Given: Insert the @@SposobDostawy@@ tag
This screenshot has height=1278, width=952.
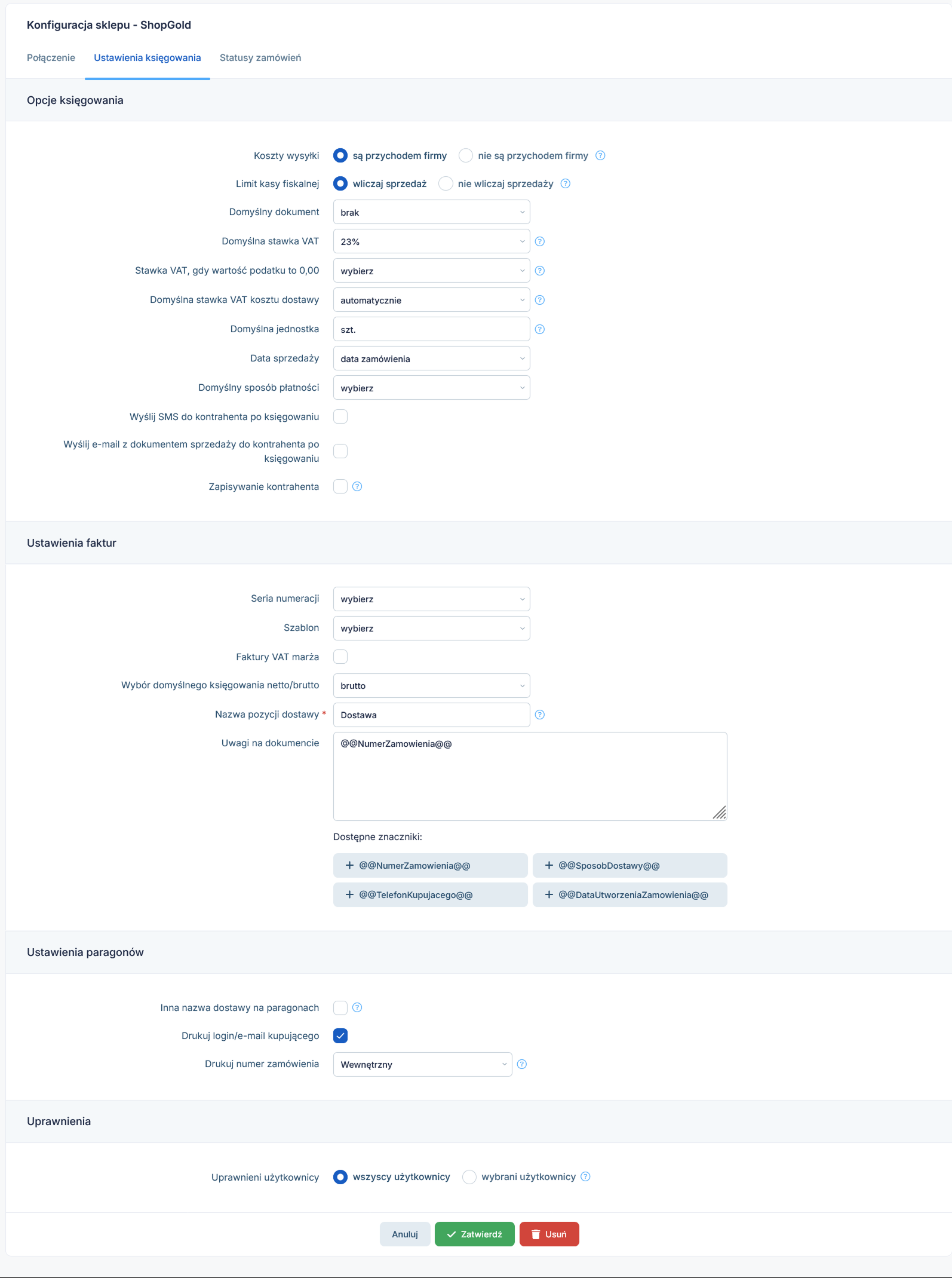Looking at the screenshot, I should [630, 865].
